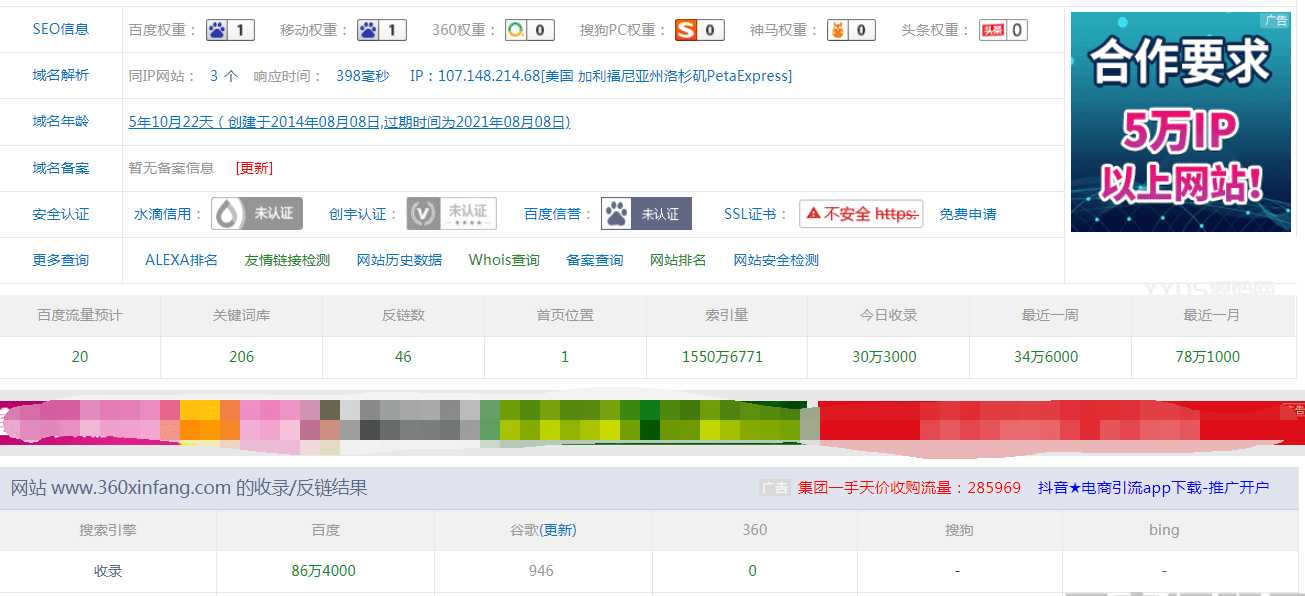Open the domain age creation date link
Viewport: 1305px width, 596px height.
pos(349,122)
